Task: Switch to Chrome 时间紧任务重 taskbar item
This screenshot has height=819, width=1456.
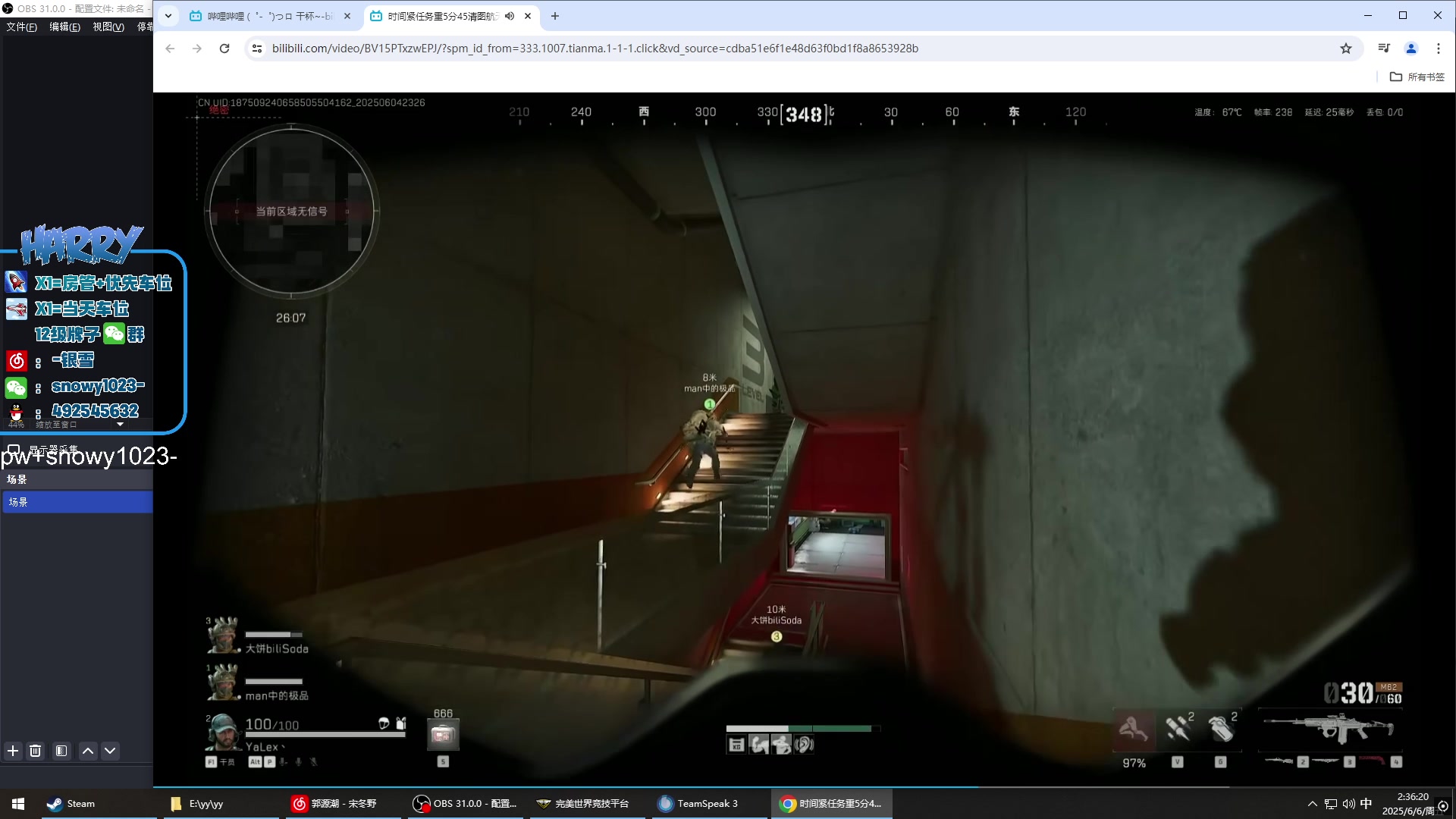Action: coord(831,804)
